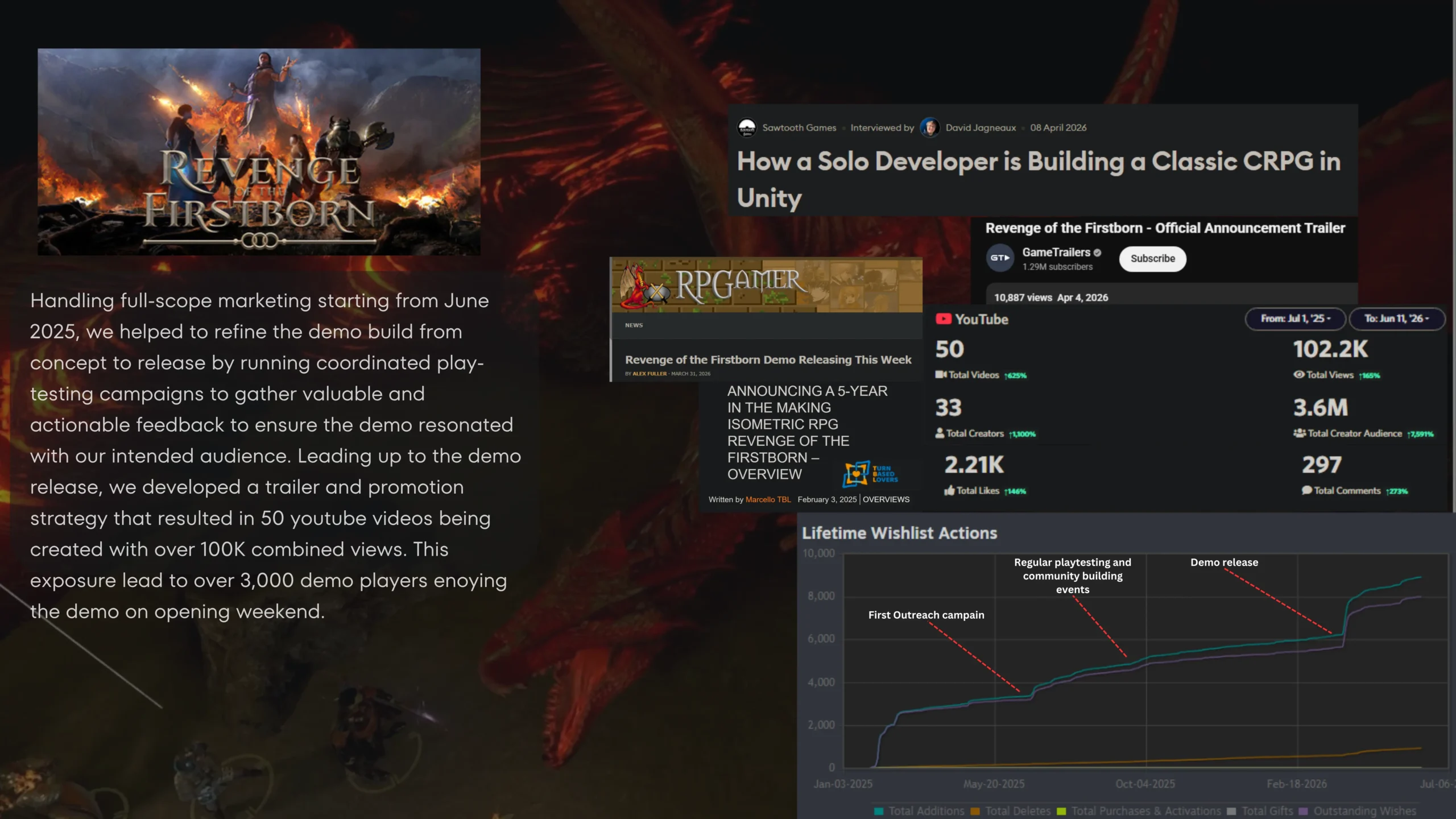
Task: Click the 297 Total Comments value
Action: [x=1322, y=465]
